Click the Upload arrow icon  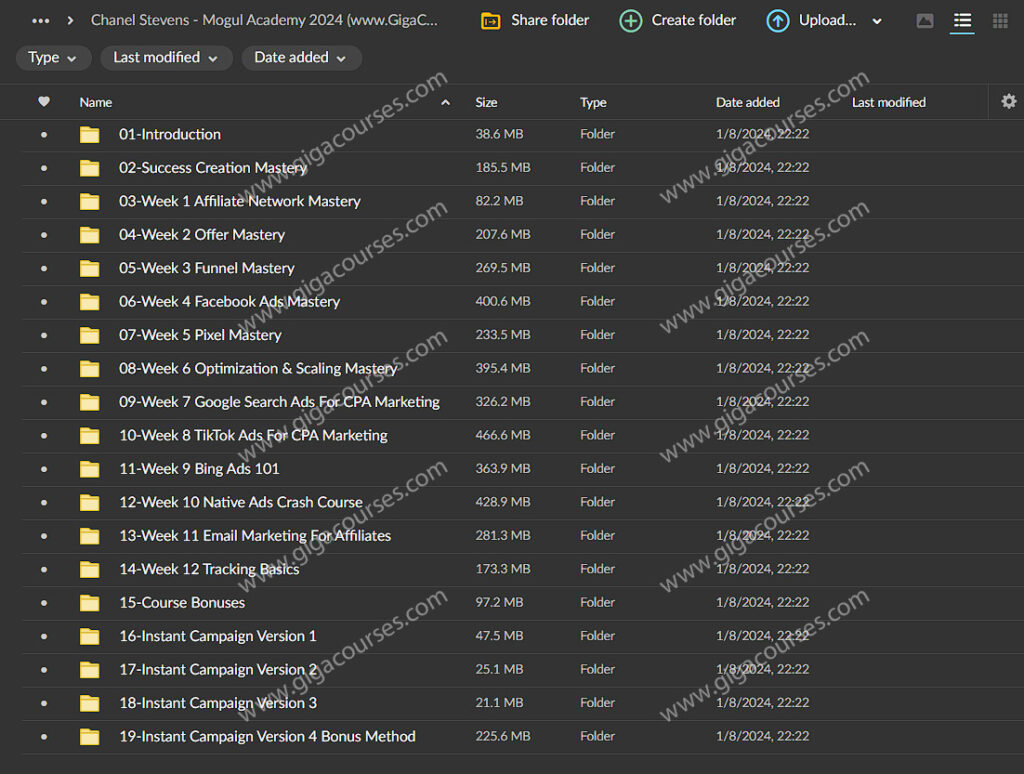coord(777,21)
